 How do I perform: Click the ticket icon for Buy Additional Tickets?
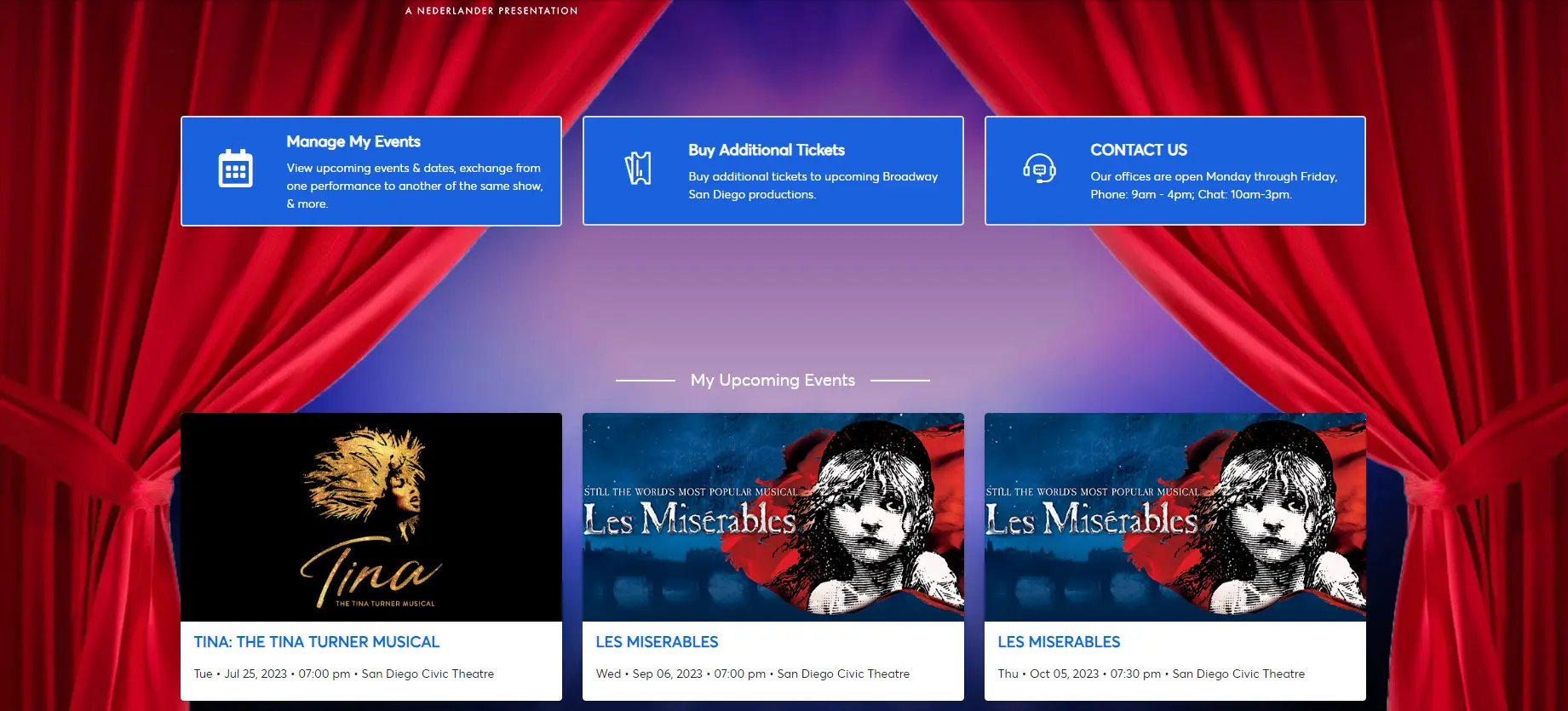[x=638, y=169]
